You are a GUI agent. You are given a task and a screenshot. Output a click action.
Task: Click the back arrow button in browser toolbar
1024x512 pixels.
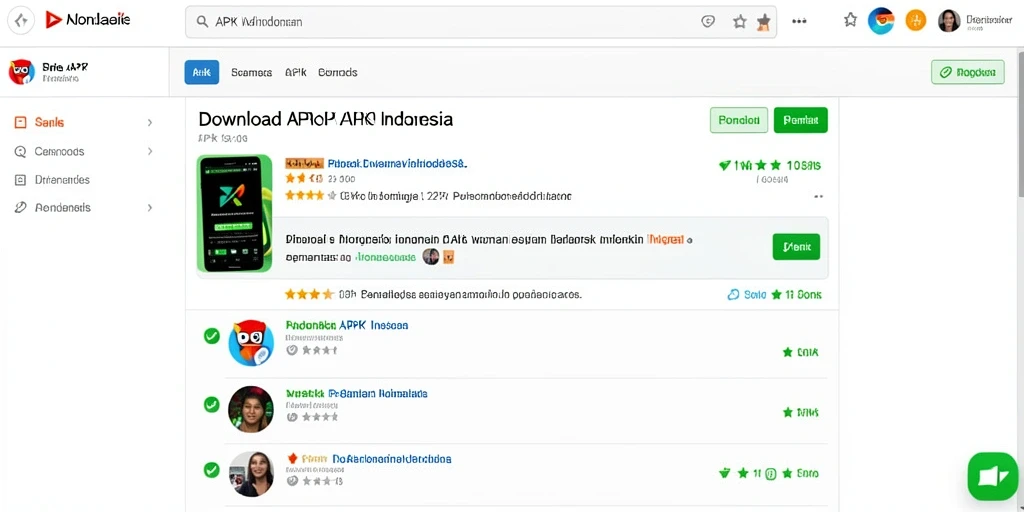(21, 21)
